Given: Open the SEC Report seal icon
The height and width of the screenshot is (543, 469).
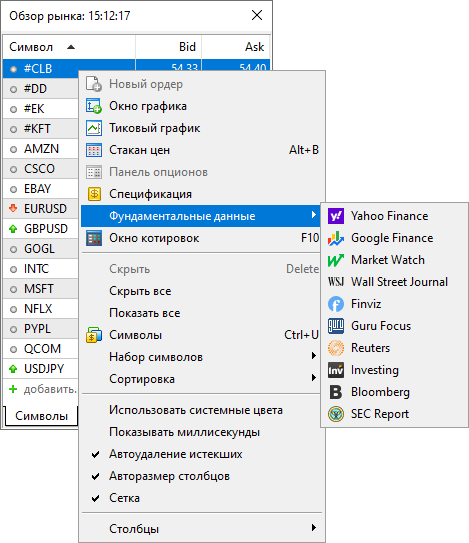Looking at the screenshot, I should tap(336, 414).
